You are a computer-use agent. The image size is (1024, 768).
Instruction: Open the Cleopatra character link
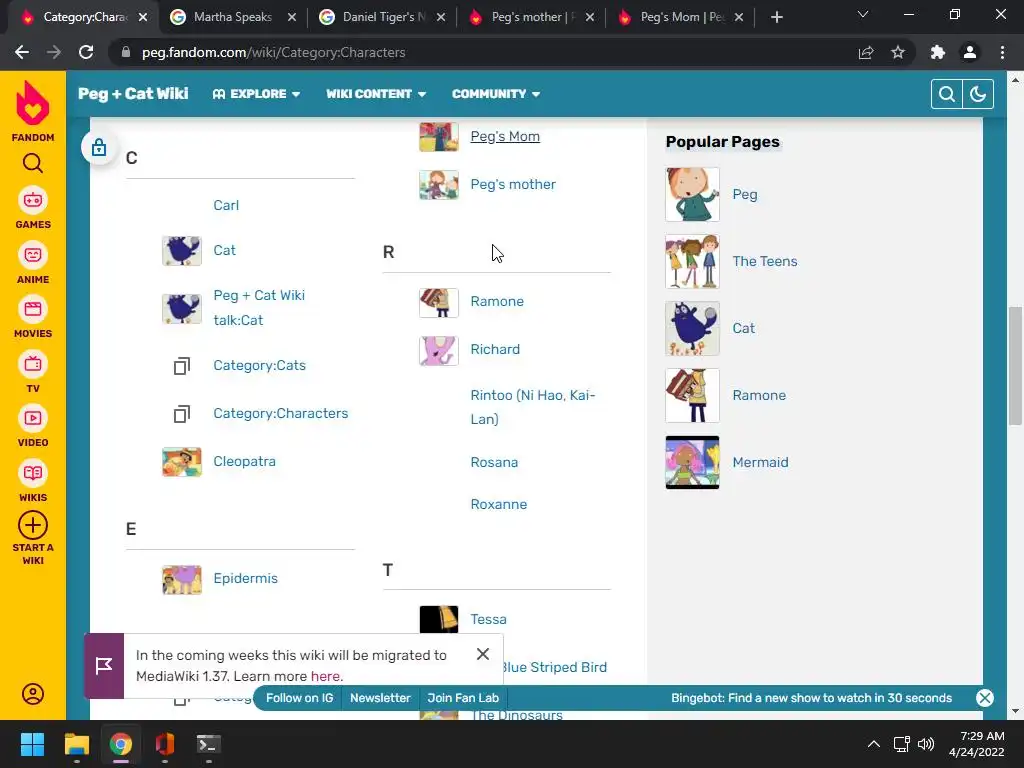click(x=244, y=461)
